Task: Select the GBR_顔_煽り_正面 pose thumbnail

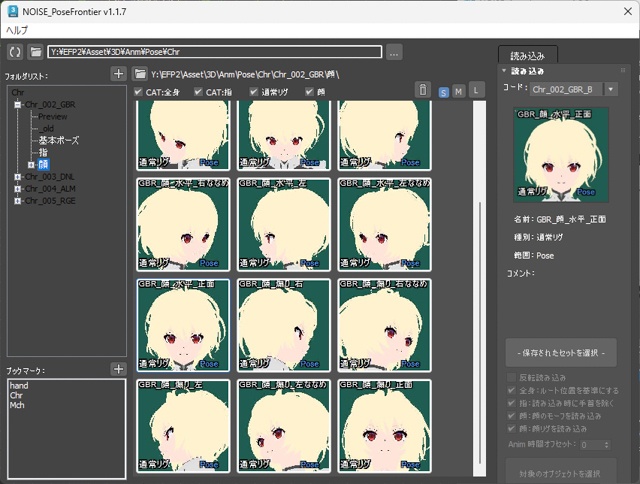Action: [384, 426]
